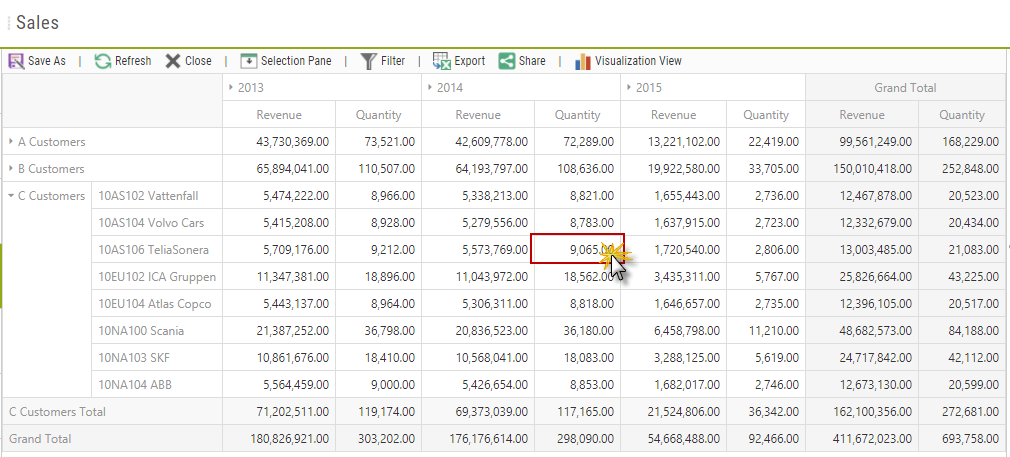Click the Sales panel title
1010x457 pixels.
point(37,23)
